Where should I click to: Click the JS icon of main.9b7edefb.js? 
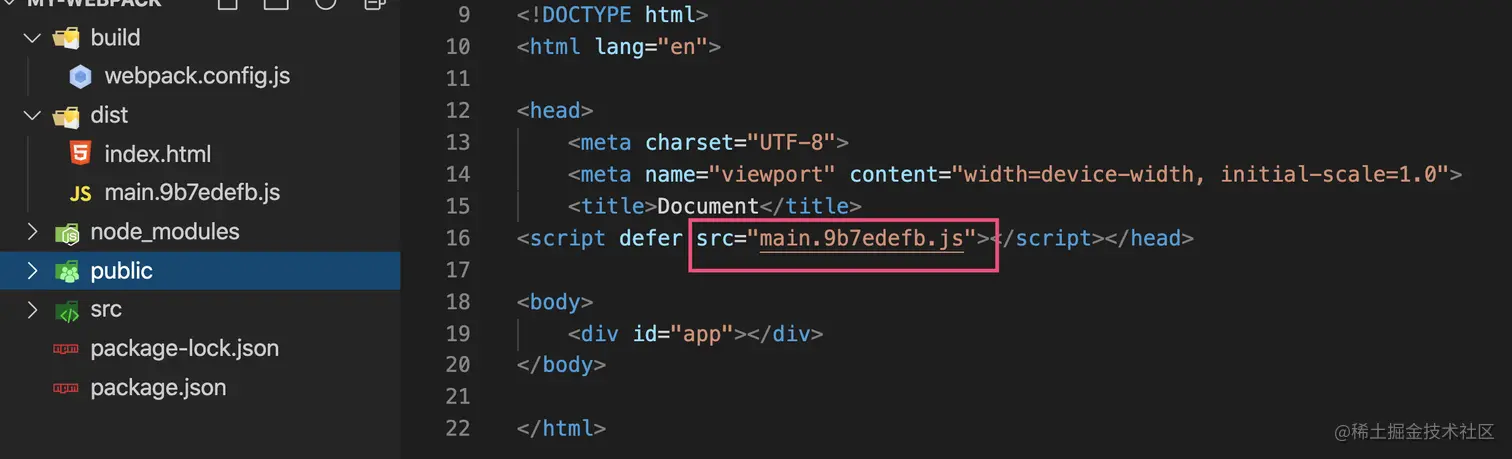click(80, 193)
